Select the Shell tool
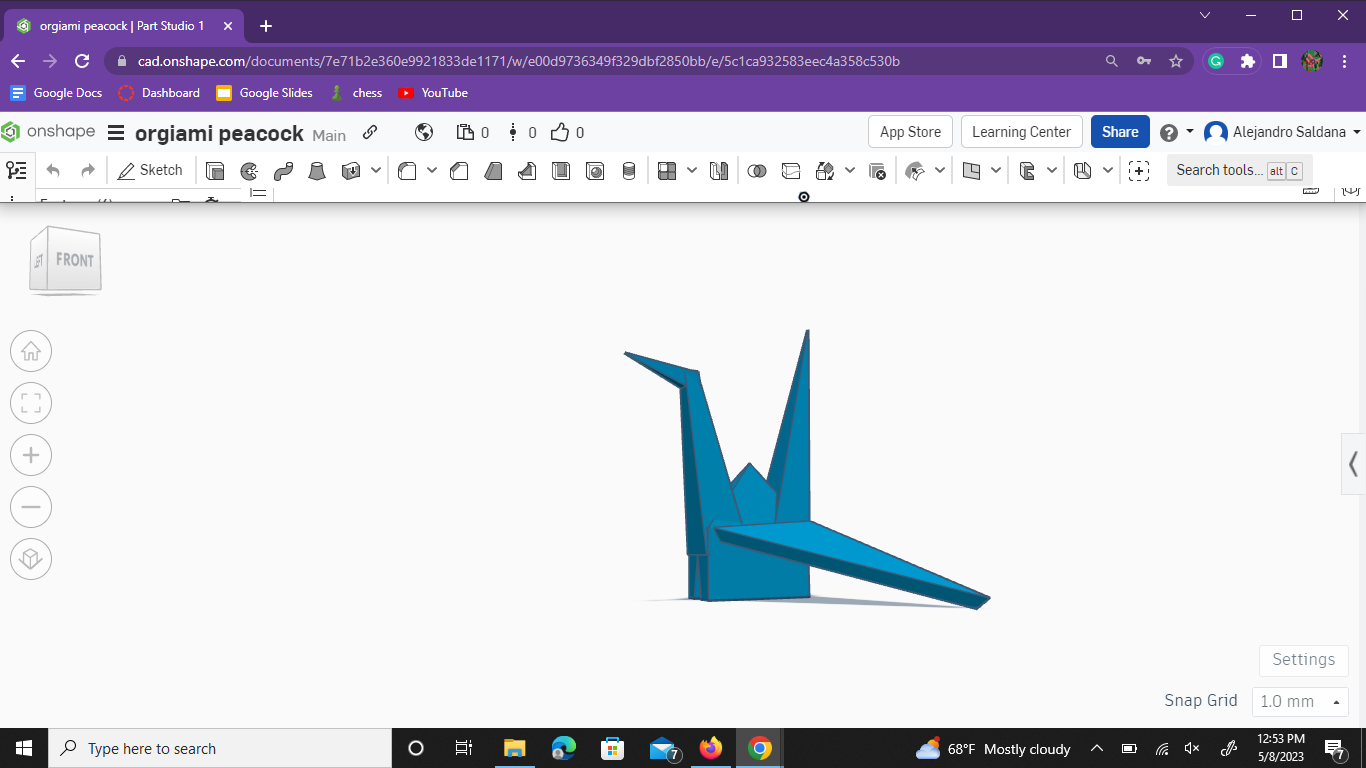This screenshot has height=768, width=1366. coord(561,170)
